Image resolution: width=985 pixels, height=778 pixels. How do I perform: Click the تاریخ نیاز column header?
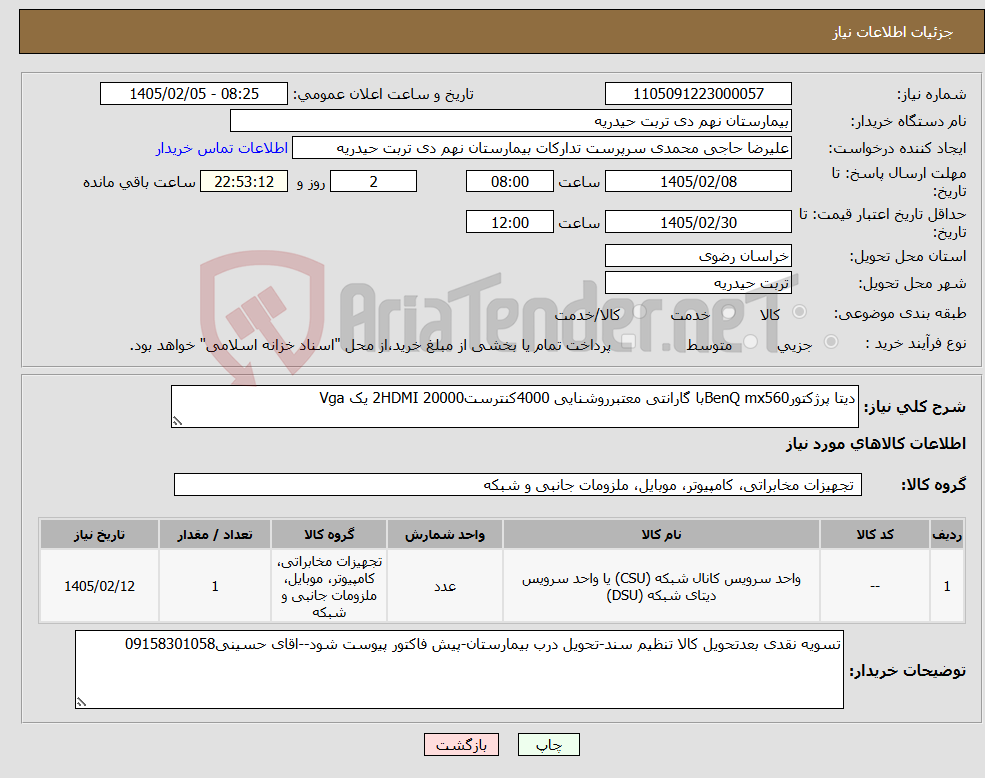(99, 534)
